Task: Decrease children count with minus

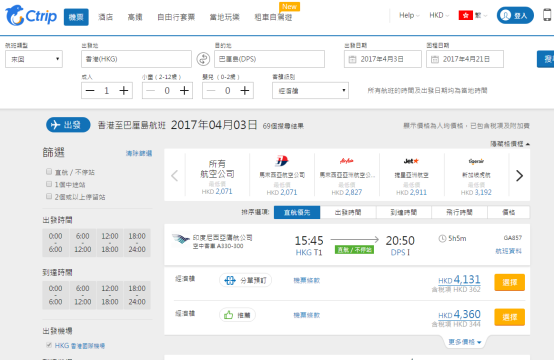Action: point(151,91)
